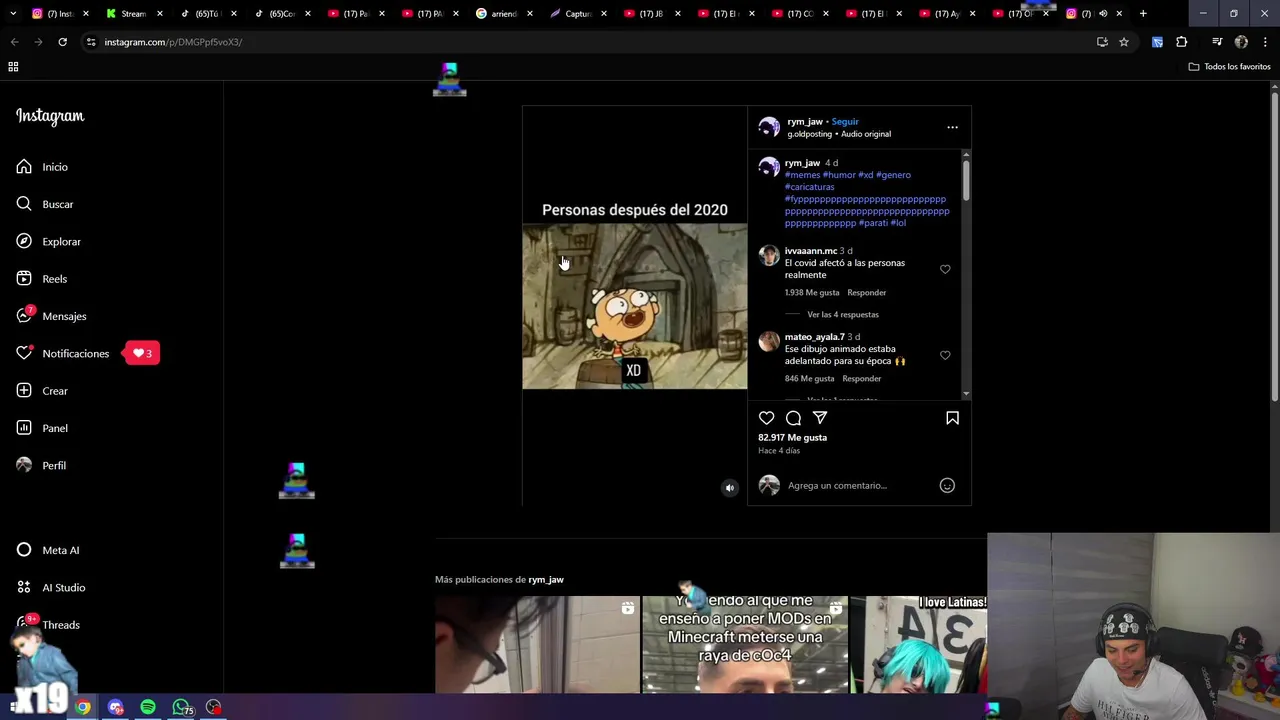The height and width of the screenshot is (720, 1280).
Task: Reply to mateo_ayala.7's comment
Action: pyautogui.click(x=861, y=379)
